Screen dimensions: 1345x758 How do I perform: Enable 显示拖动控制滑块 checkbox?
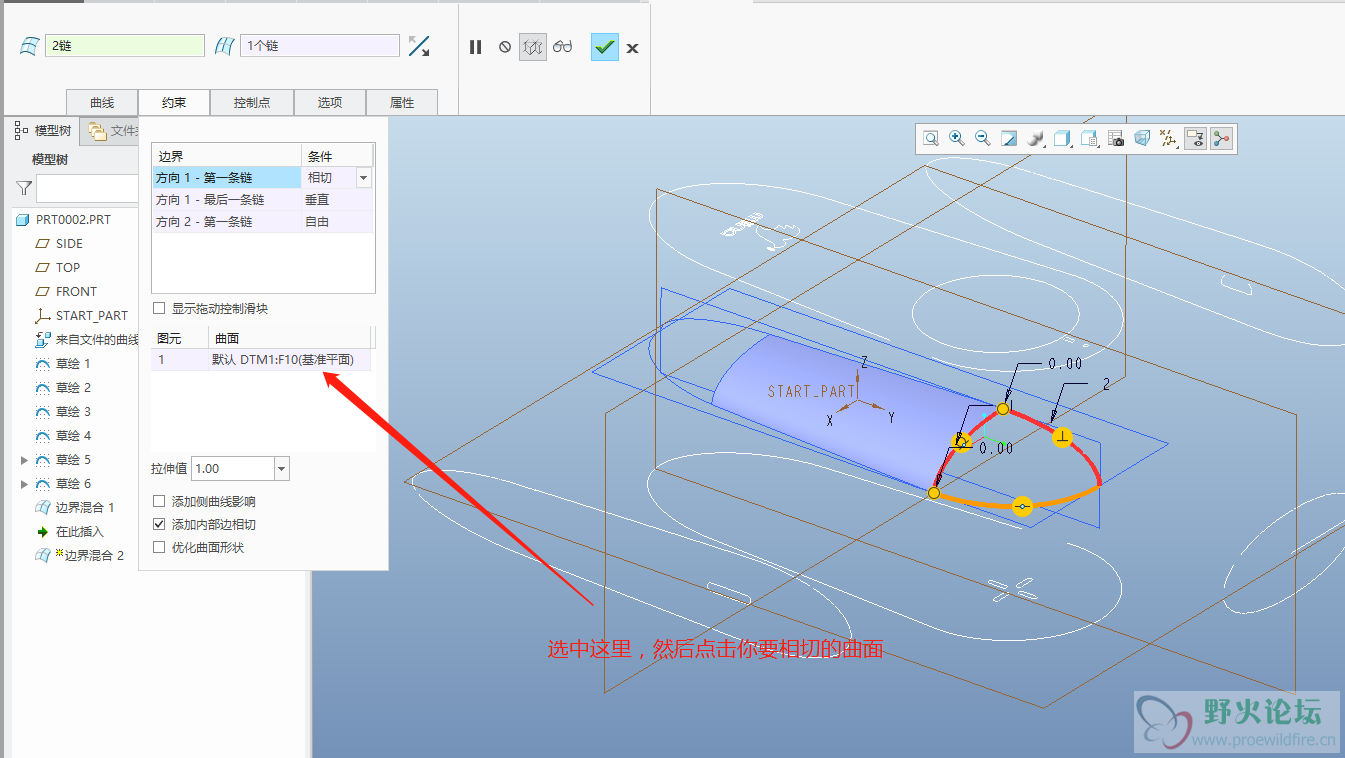click(159, 308)
